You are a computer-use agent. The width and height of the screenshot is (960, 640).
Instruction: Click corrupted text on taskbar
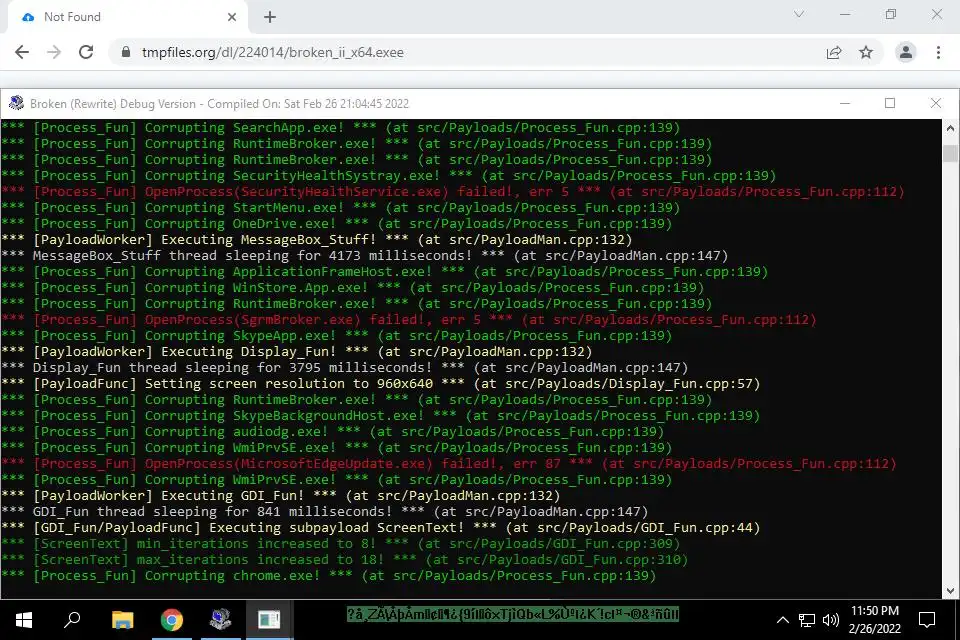coord(513,614)
